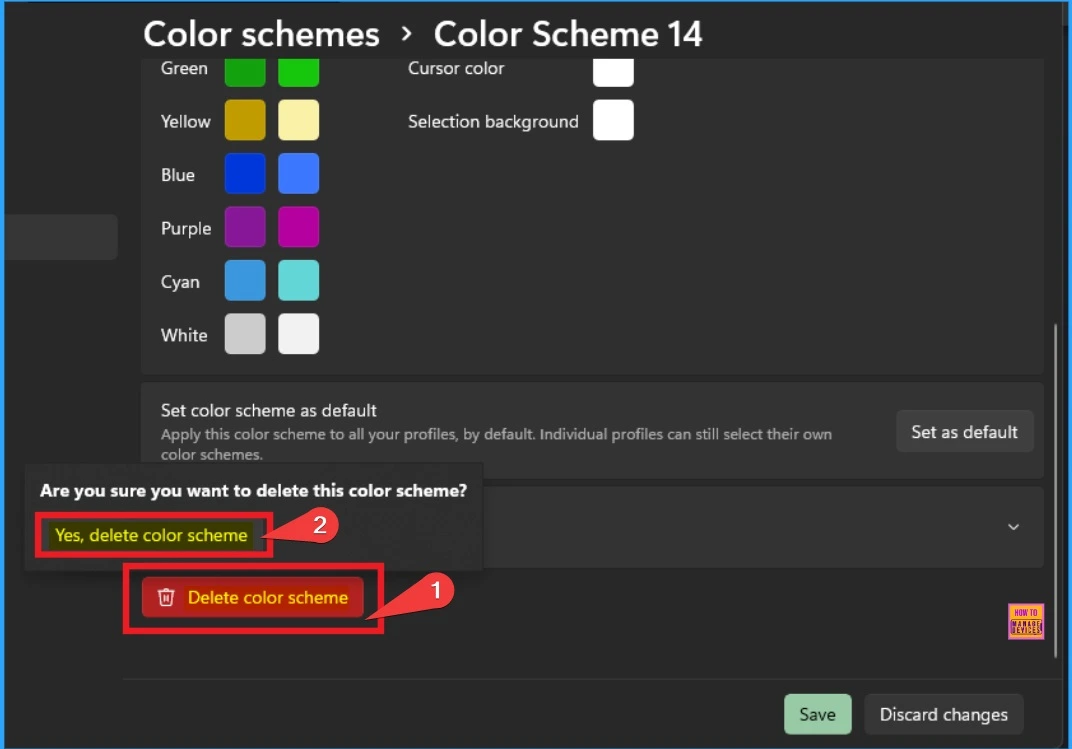Click the How To Manage Devices logo
The image size is (1072, 749).
tap(1027, 621)
